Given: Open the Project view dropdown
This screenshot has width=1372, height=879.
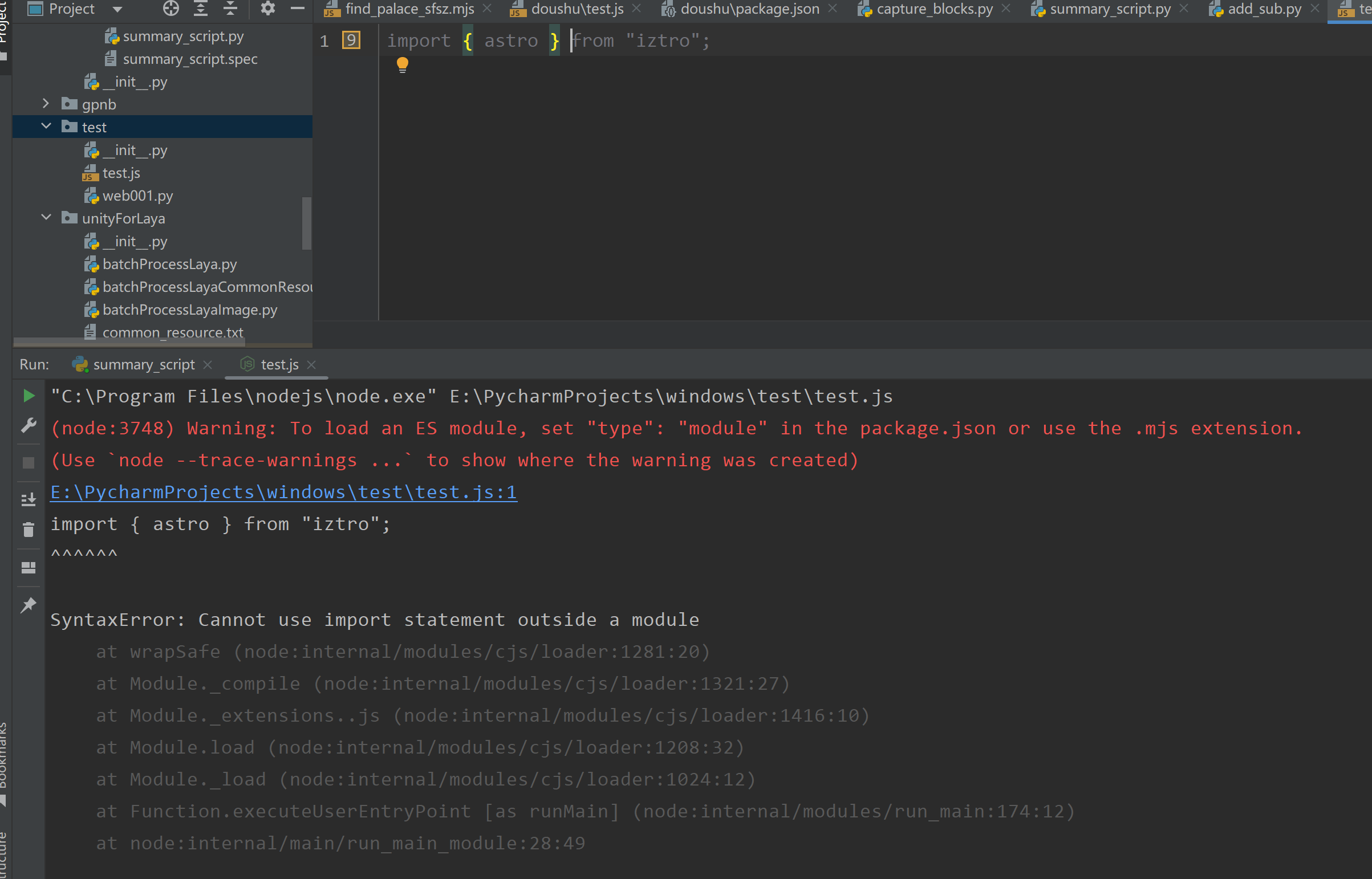Looking at the screenshot, I should 117,9.
